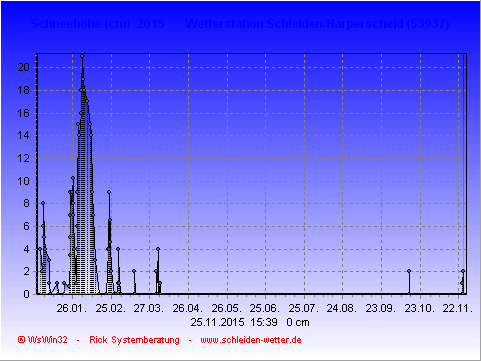
Task: Click the 25.02. date axis label
Action: (x=111, y=308)
